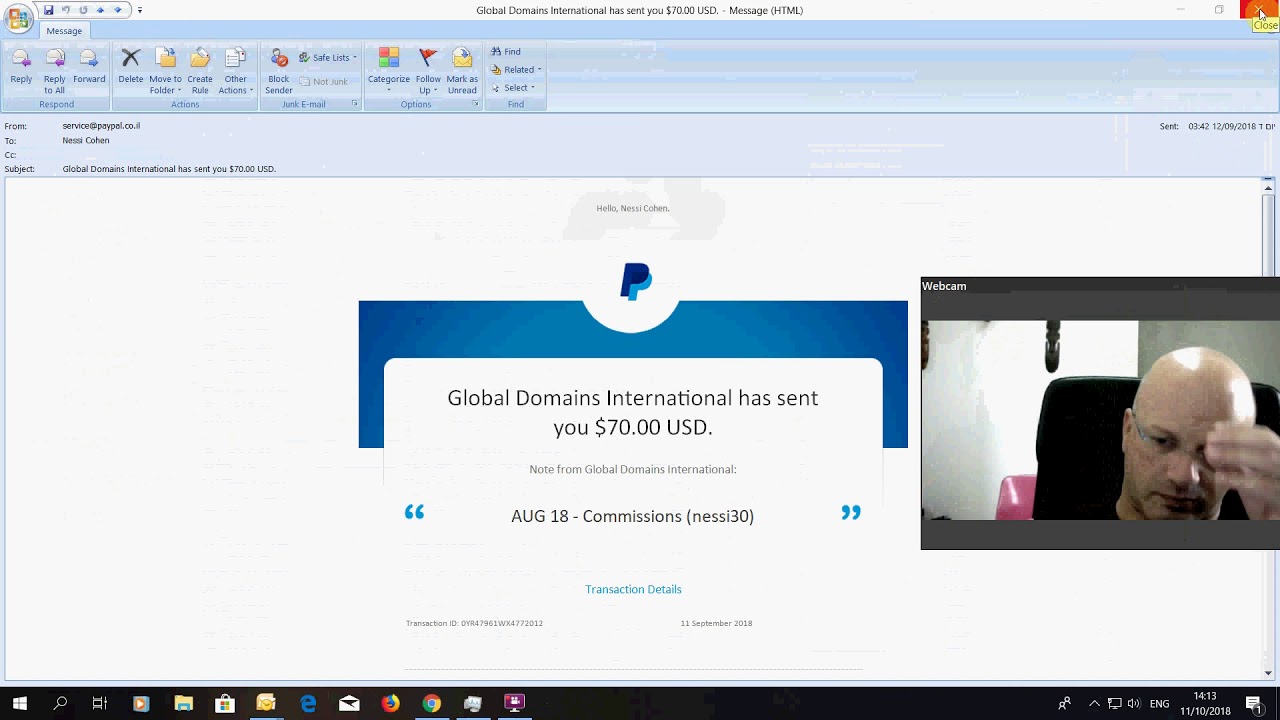Click the Webcam video preview

1100,420
